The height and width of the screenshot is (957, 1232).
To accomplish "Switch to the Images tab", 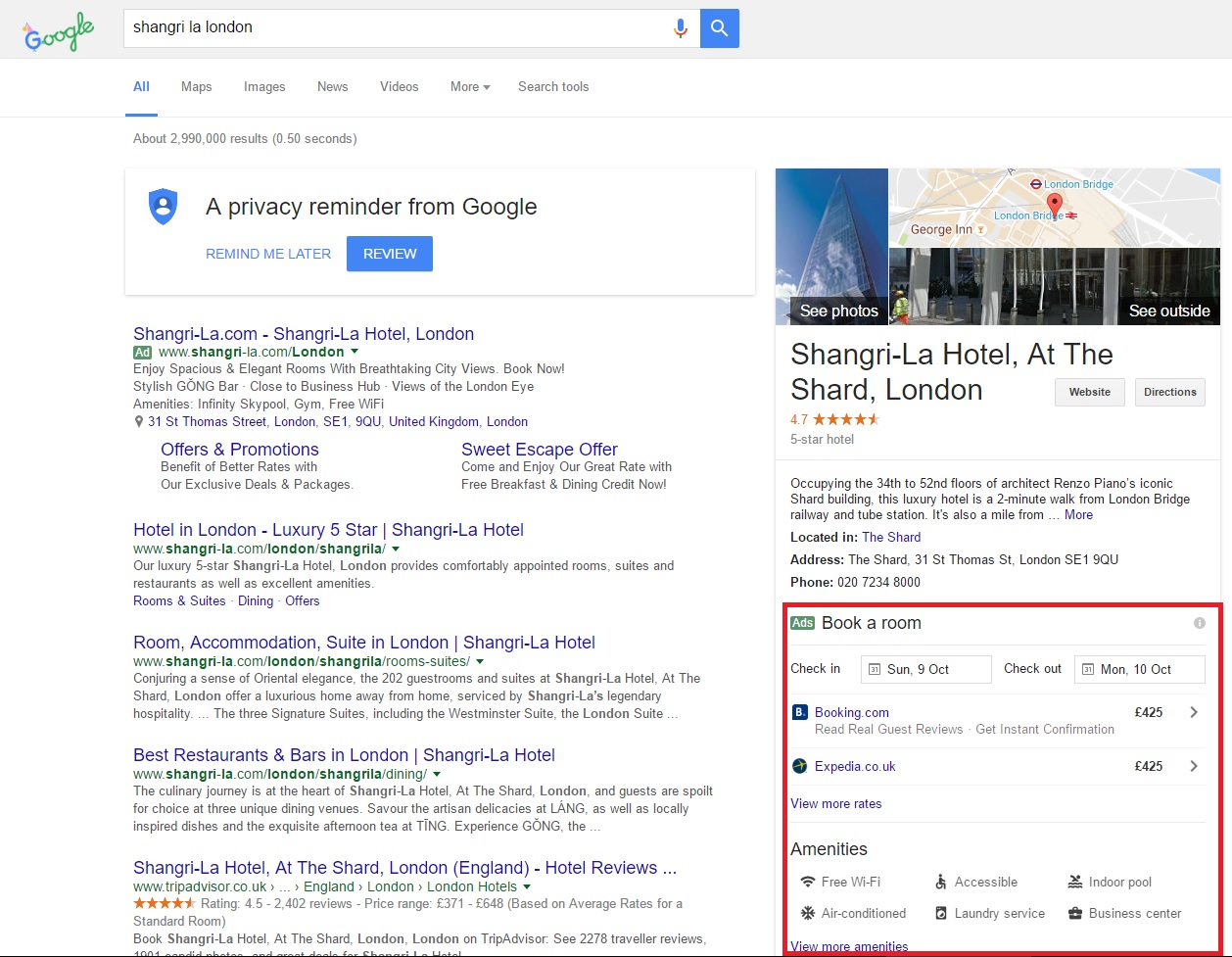I will [264, 86].
